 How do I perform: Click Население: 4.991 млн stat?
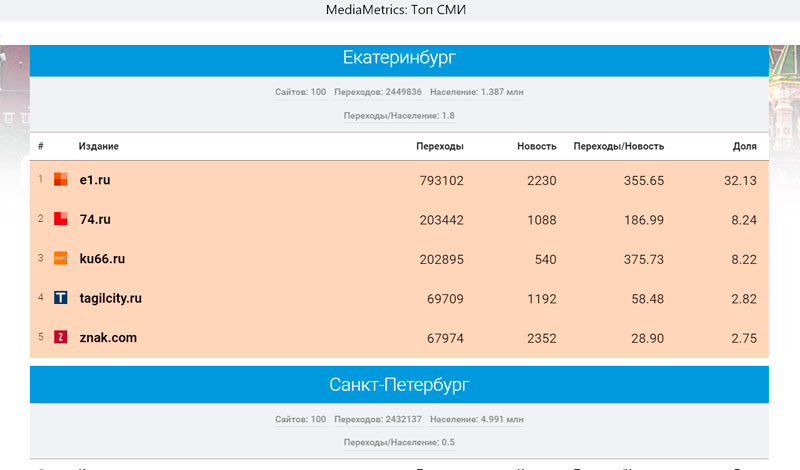pyautogui.click(x=477, y=419)
